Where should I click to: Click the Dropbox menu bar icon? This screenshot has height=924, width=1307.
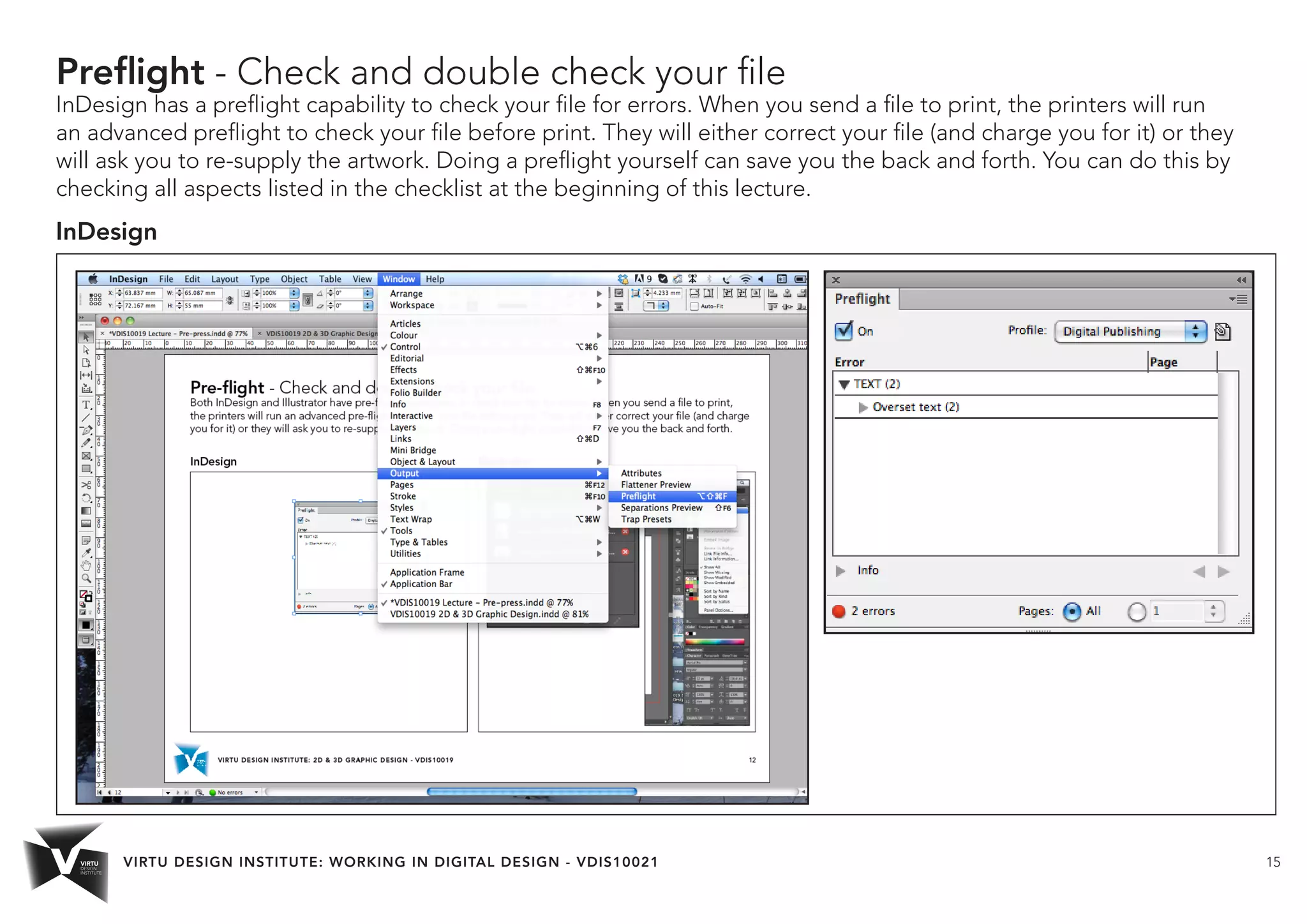coord(623,279)
